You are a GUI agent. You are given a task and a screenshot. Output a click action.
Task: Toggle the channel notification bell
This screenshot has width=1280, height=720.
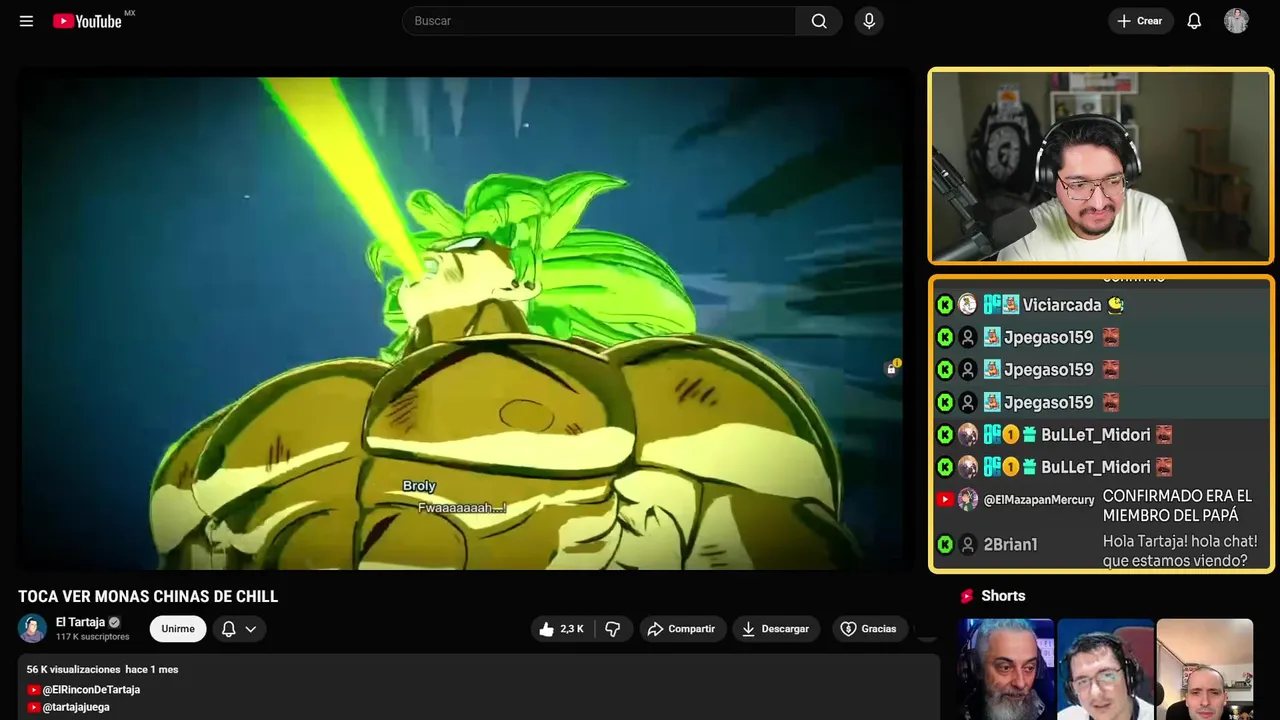click(x=228, y=629)
